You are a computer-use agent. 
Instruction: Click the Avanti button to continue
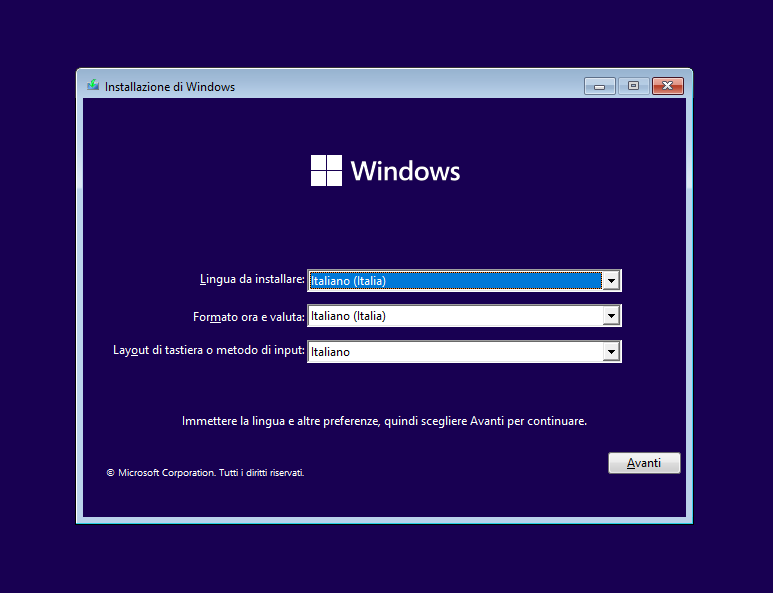pyautogui.click(x=644, y=463)
